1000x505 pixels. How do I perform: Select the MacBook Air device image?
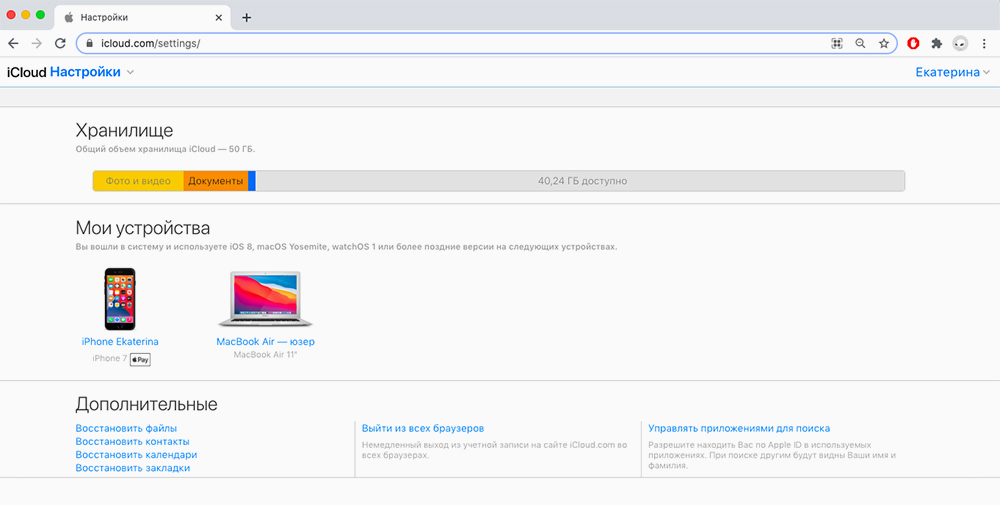coord(265,299)
